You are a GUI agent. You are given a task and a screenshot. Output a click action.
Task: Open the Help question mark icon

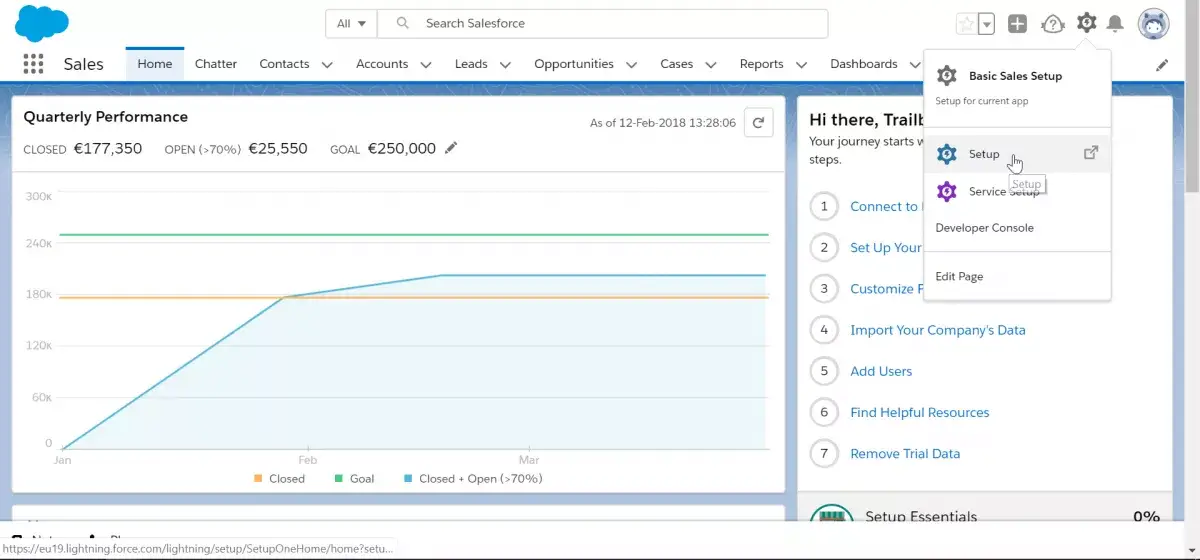coord(1052,24)
